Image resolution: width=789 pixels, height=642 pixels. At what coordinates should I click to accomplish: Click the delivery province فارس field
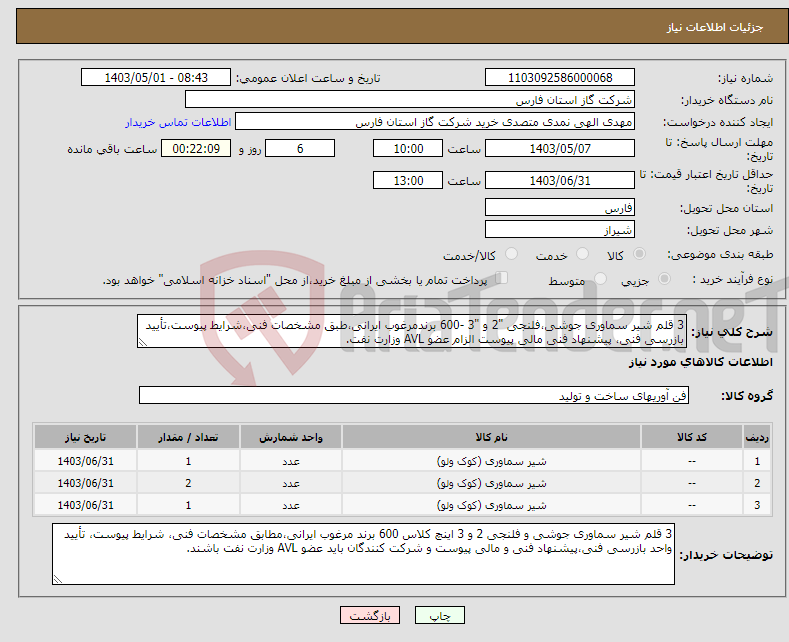click(560, 207)
